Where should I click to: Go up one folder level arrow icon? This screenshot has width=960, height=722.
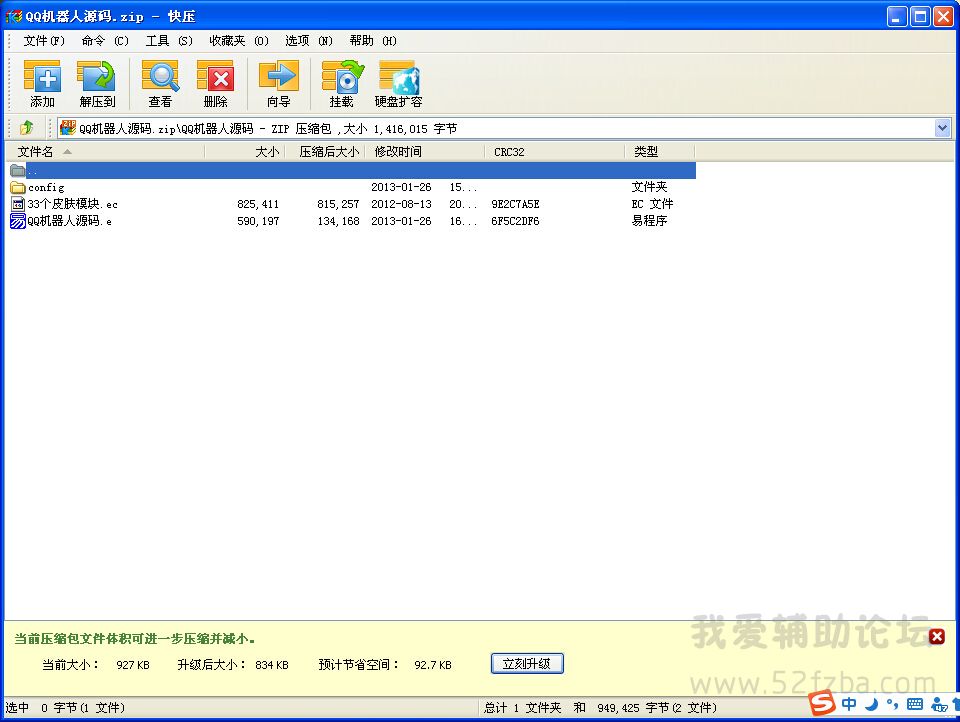[26, 128]
